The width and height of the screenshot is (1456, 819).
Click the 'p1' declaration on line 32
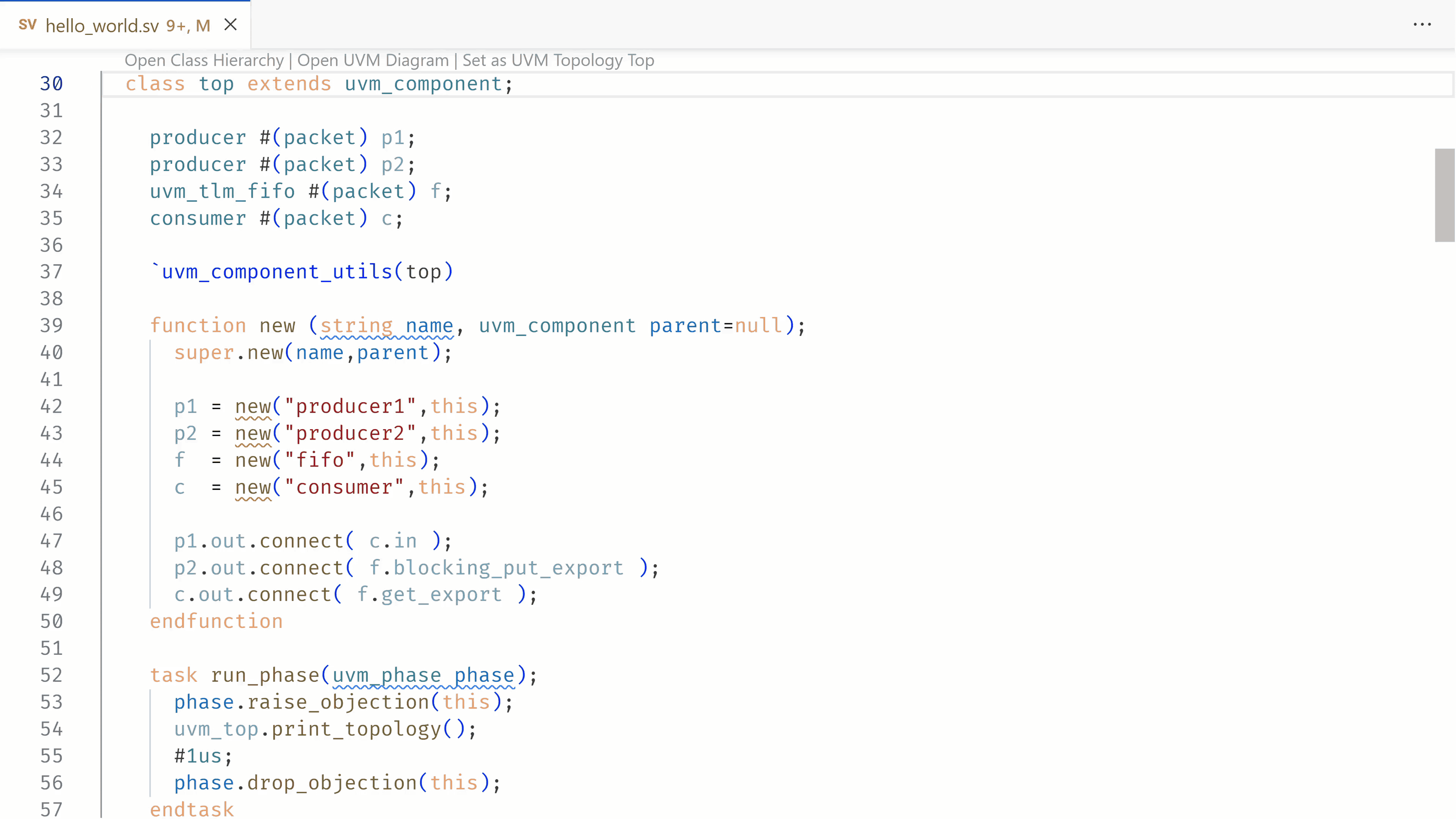393,138
